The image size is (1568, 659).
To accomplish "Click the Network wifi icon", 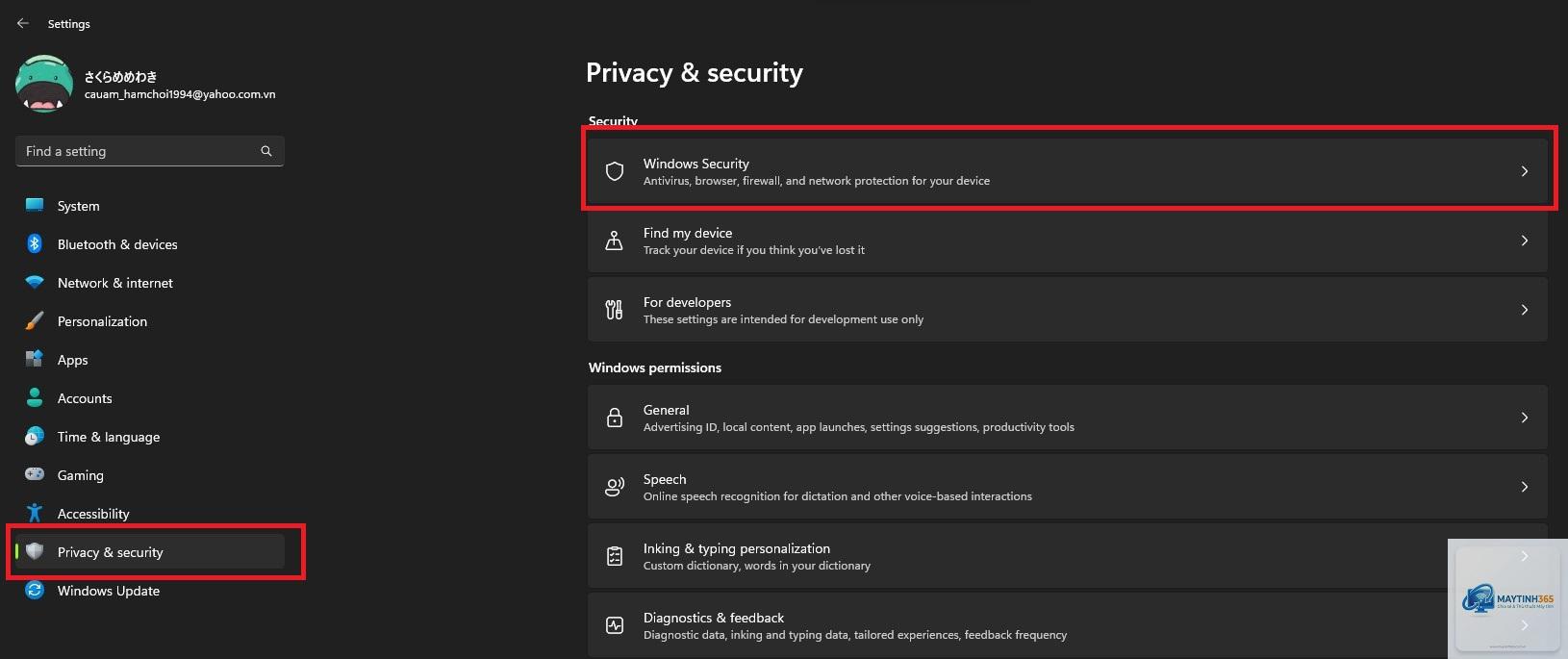I will tap(35, 282).
